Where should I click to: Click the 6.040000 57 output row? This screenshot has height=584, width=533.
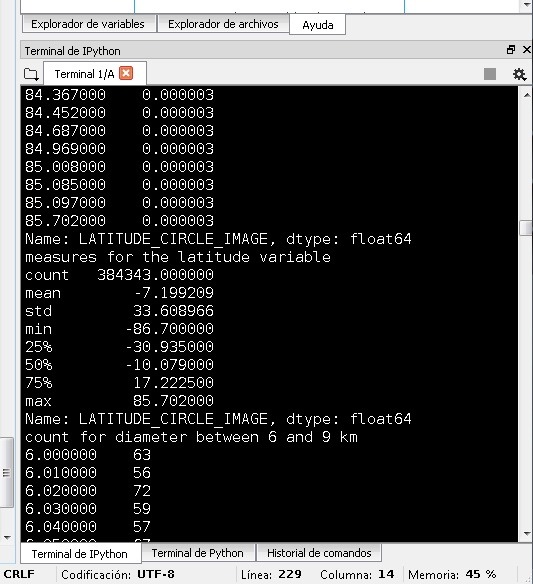click(x=88, y=527)
